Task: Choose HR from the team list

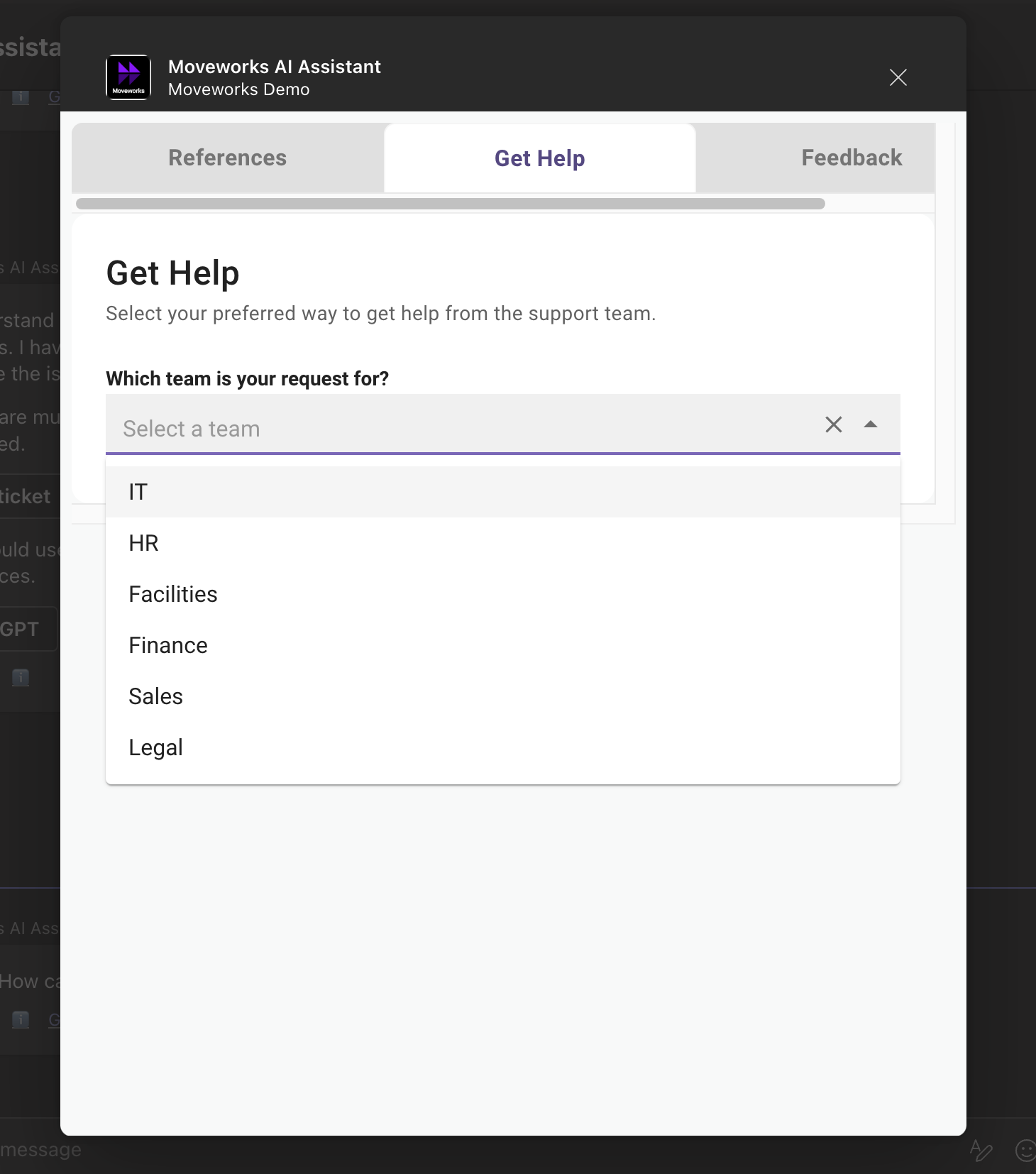Action: [503, 543]
